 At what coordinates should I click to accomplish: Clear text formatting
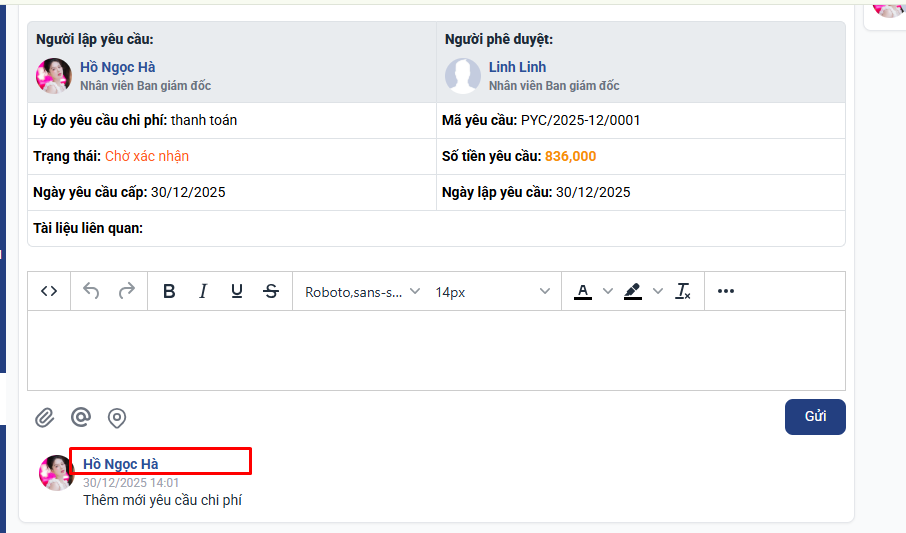[683, 291]
